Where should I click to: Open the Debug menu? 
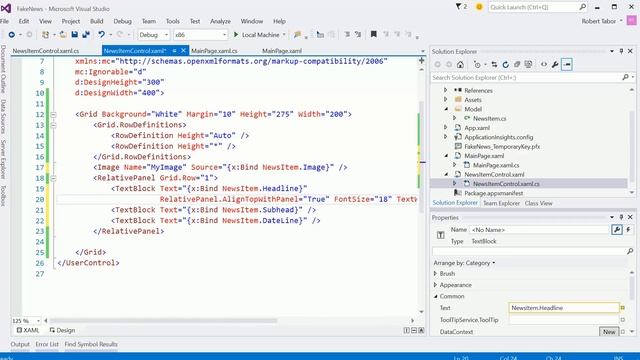122,21
